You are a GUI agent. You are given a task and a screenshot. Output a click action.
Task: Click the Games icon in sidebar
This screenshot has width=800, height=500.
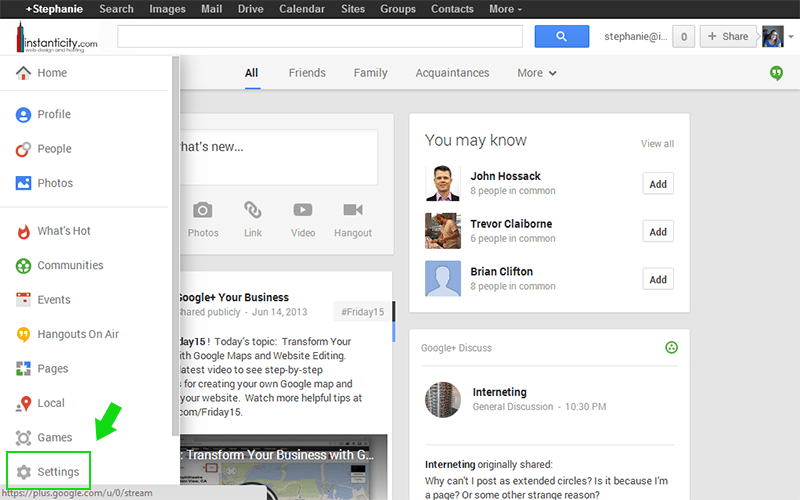point(23,438)
